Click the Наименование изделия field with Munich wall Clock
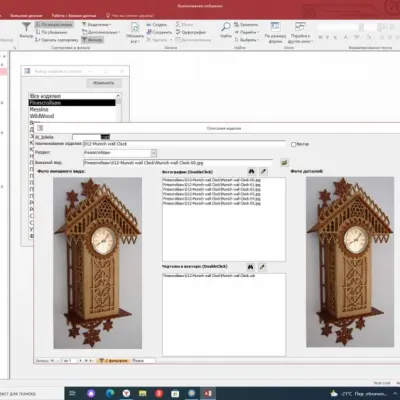 184,144
